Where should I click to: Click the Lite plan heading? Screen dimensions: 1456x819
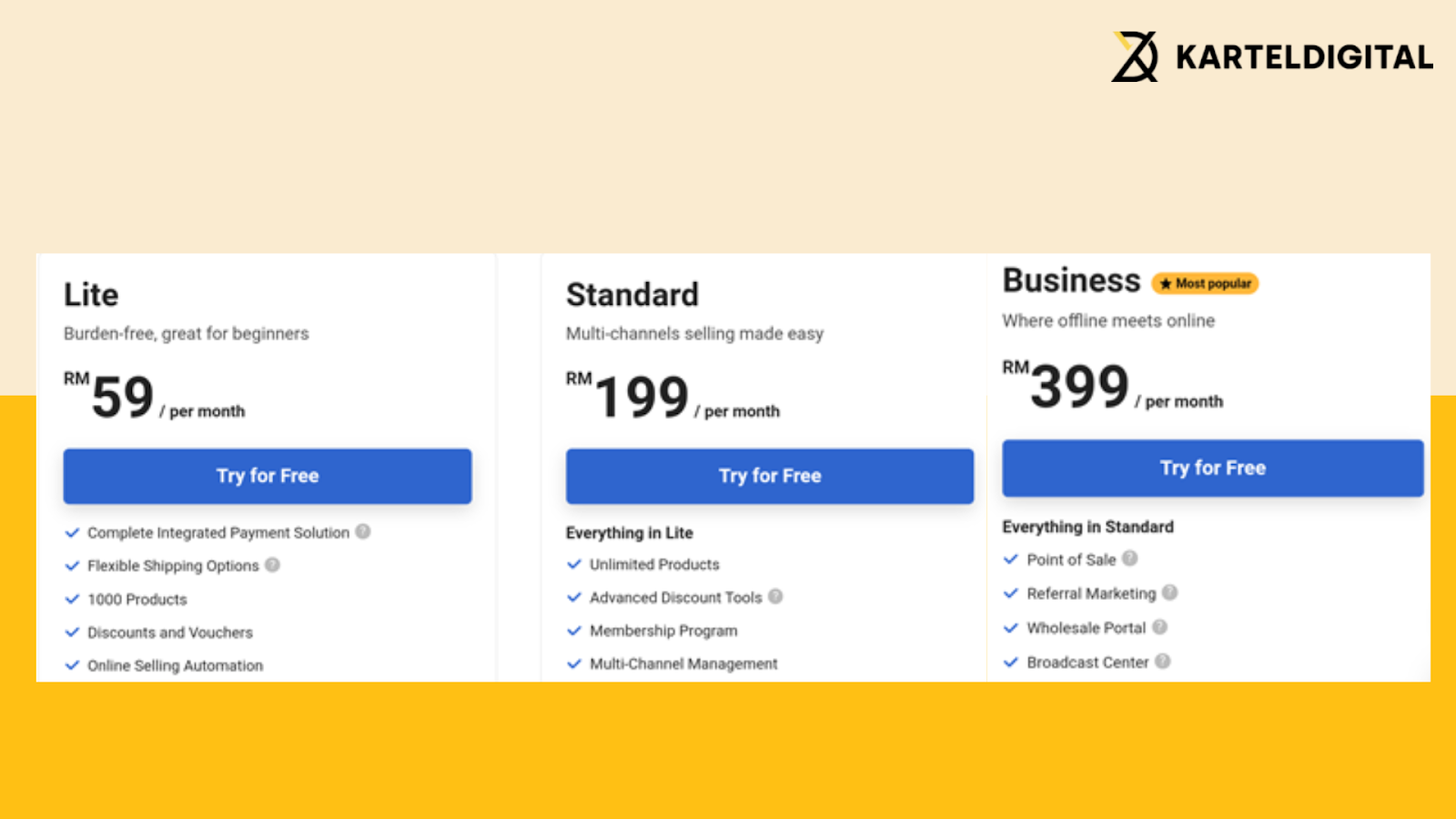click(91, 295)
